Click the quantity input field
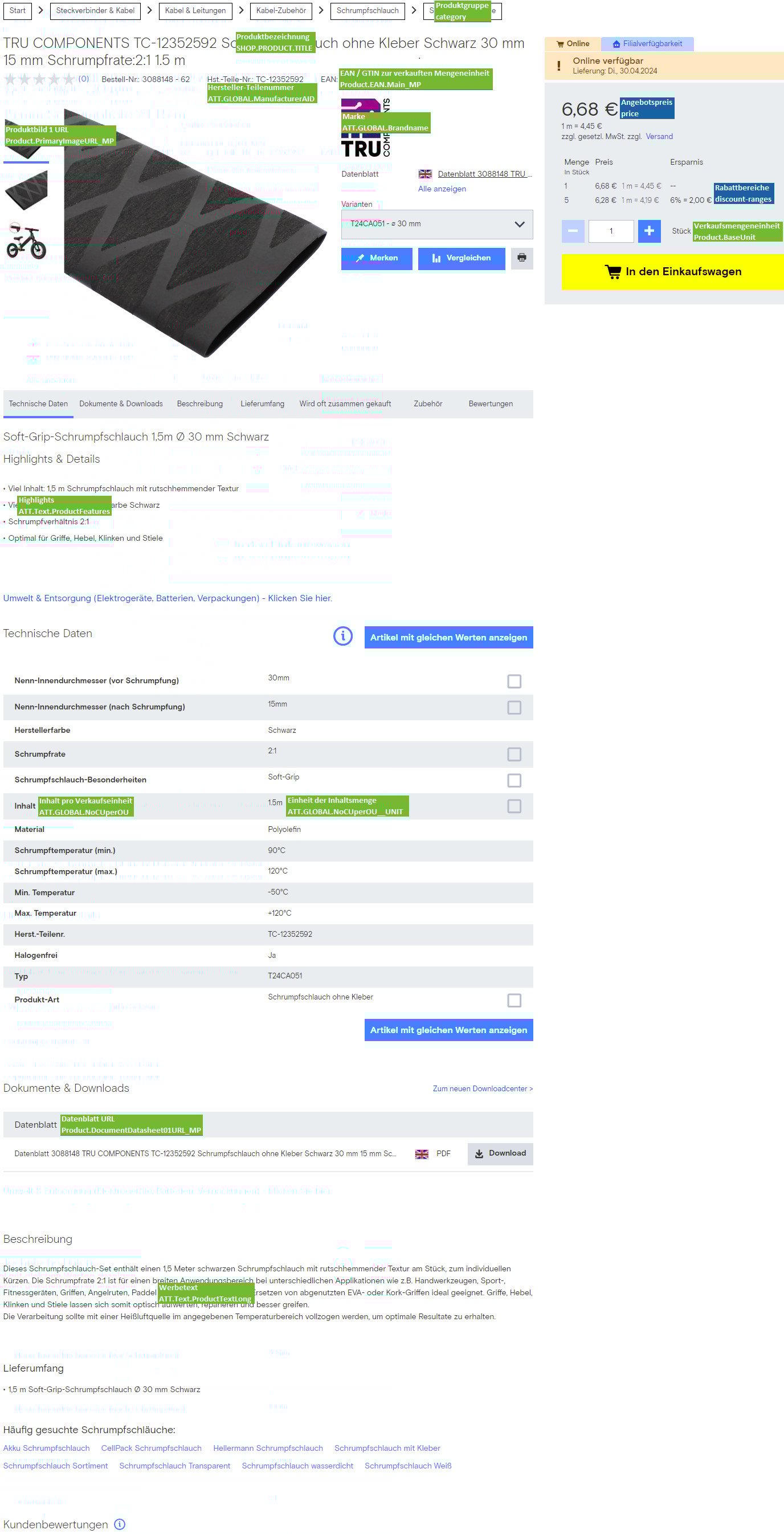 click(611, 231)
